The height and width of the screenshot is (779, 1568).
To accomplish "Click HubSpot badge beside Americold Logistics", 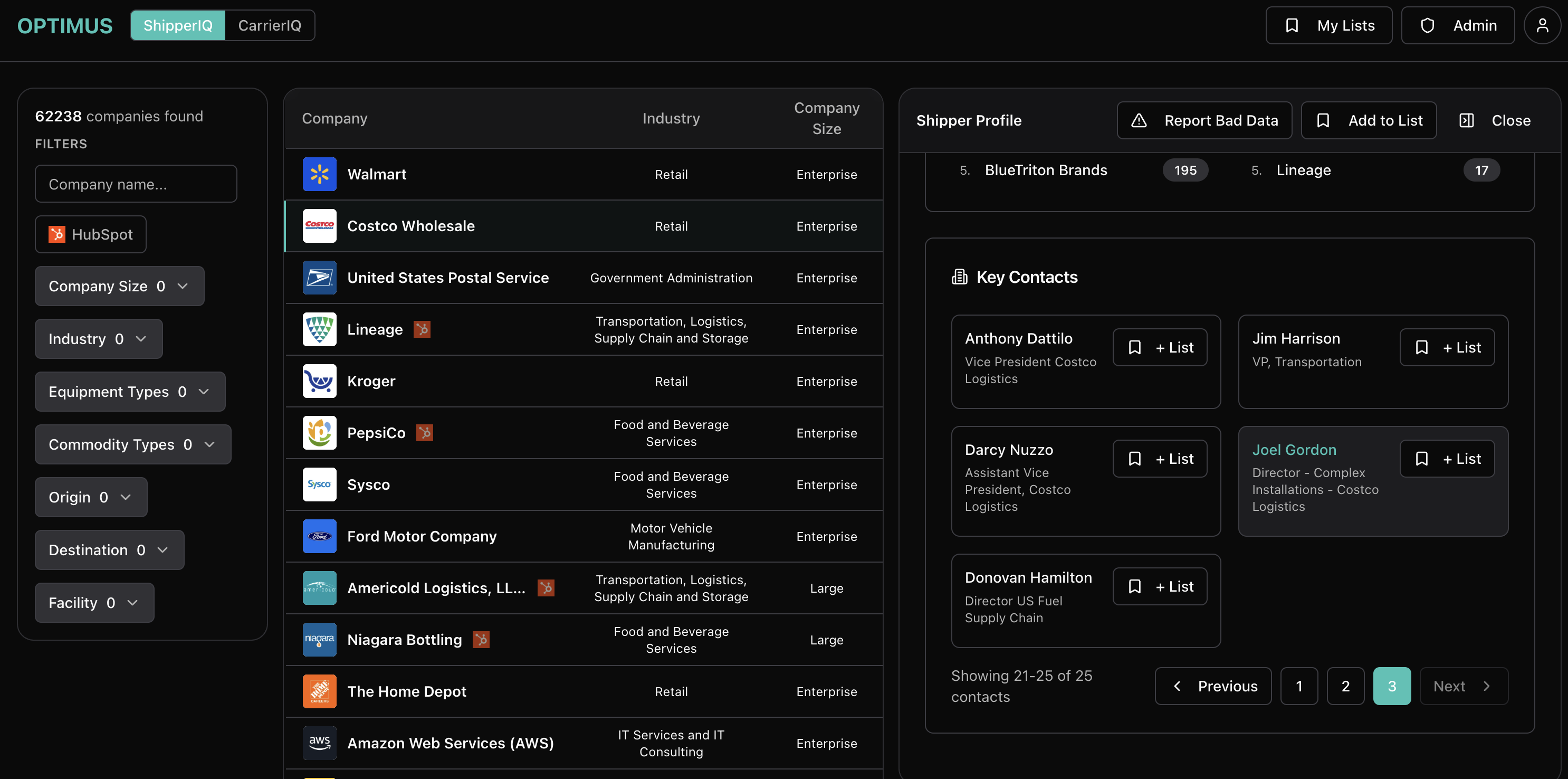I will (546, 588).
